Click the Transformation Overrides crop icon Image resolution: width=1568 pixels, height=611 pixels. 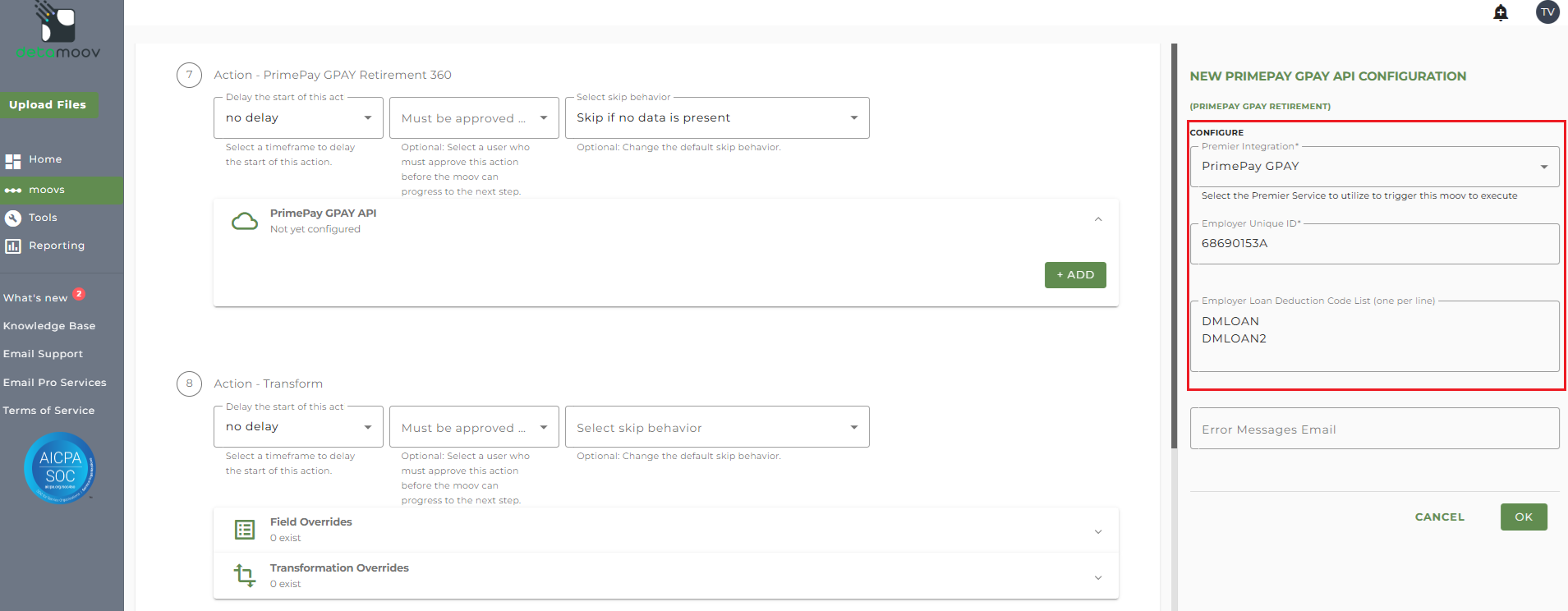(245, 576)
